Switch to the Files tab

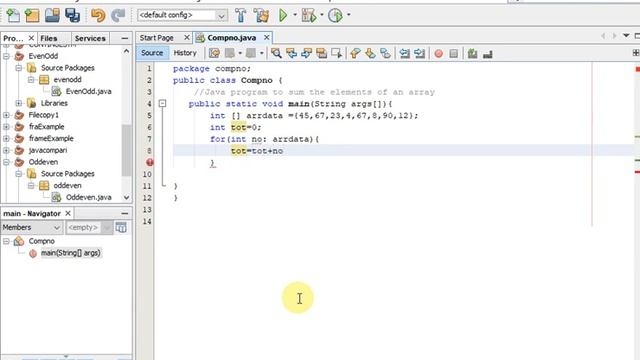point(49,38)
